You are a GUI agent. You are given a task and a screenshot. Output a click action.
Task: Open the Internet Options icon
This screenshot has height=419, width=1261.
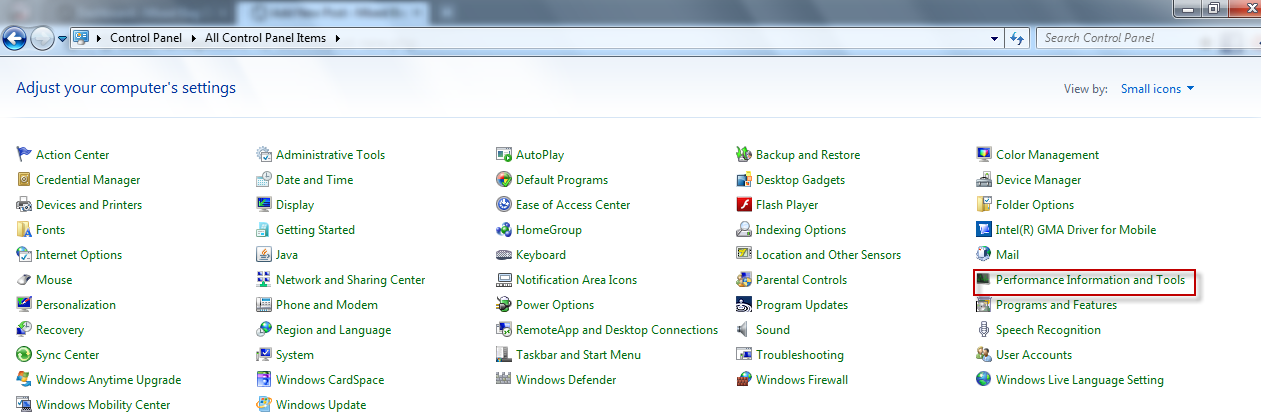tap(25, 255)
